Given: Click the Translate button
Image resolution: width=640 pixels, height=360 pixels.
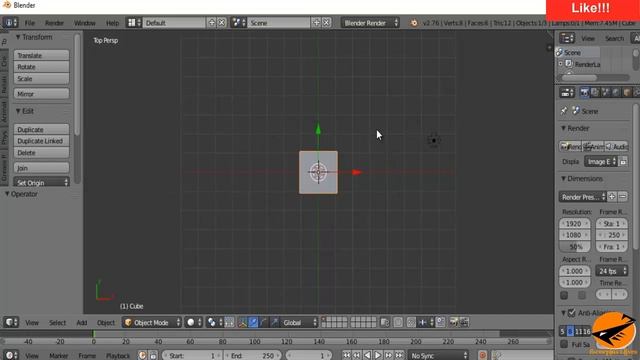Looking at the screenshot, I should pyautogui.click(x=41, y=55).
